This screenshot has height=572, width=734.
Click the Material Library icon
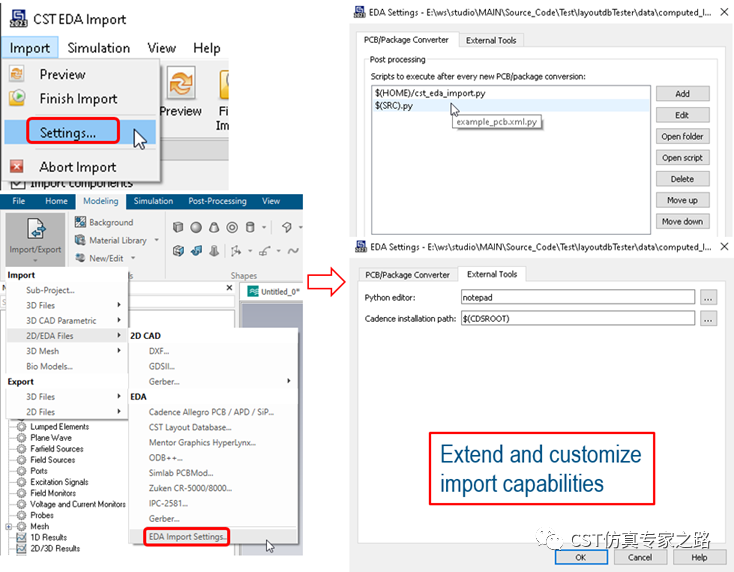pyautogui.click(x=80, y=240)
